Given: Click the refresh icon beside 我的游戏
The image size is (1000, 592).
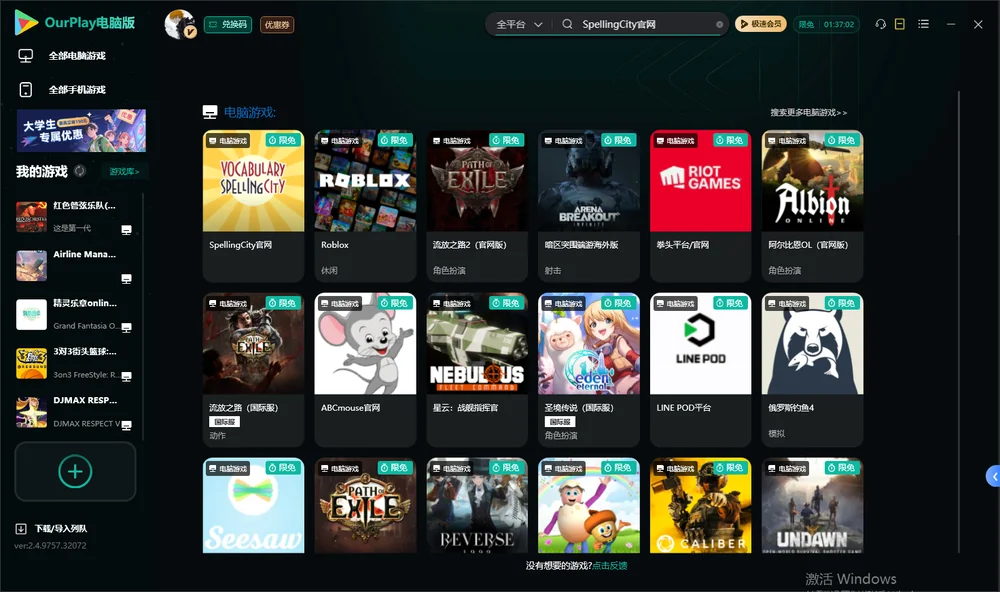Looking at the screenshot, I should tap(80, 171).
